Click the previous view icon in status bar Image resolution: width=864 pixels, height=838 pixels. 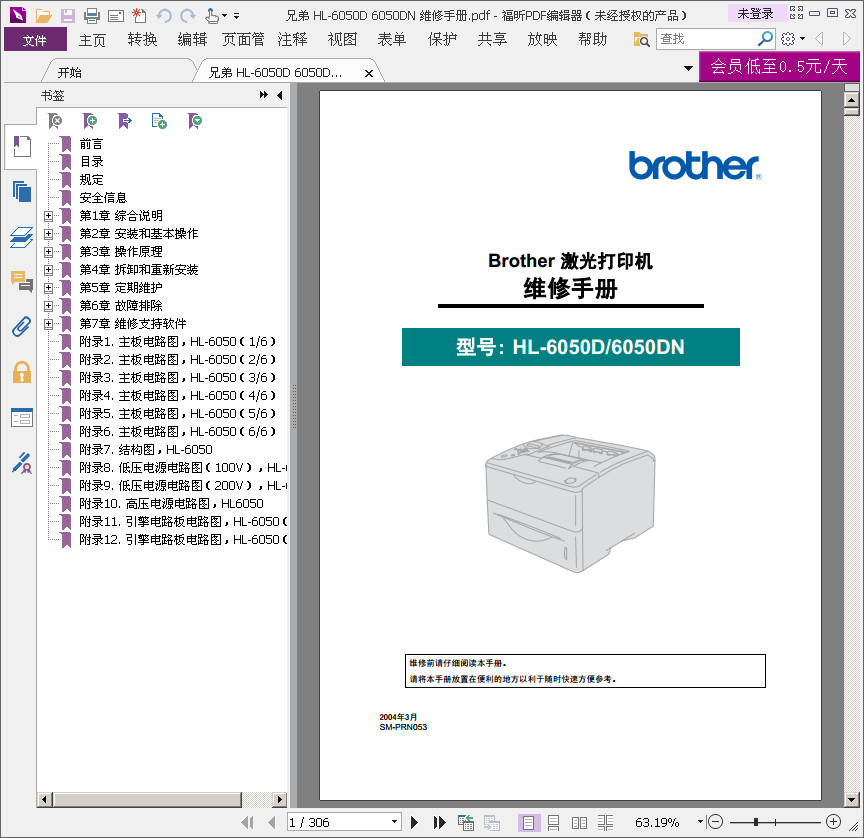tap(466, 823)
